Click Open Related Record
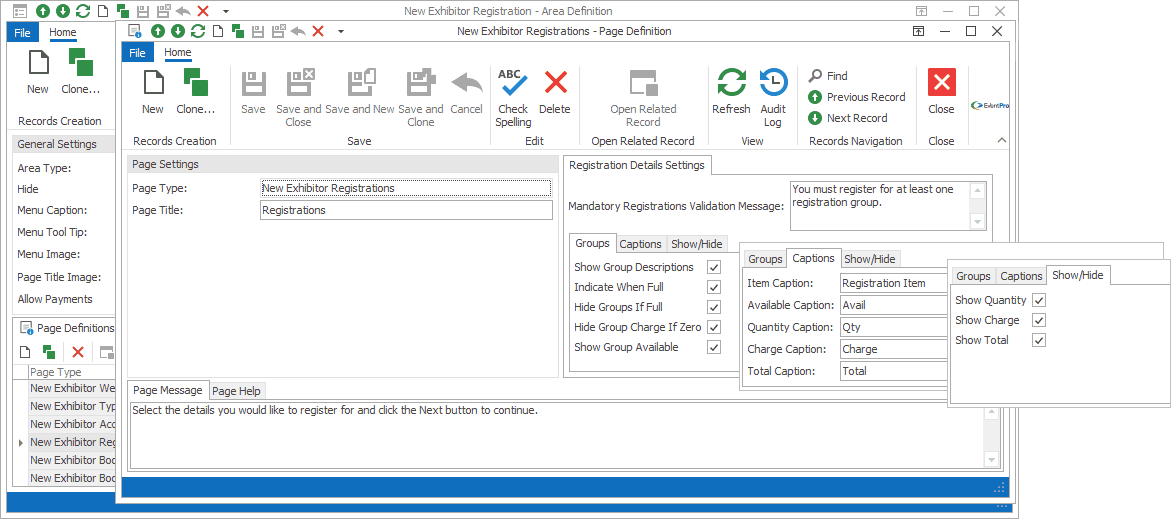 point(642,99)
